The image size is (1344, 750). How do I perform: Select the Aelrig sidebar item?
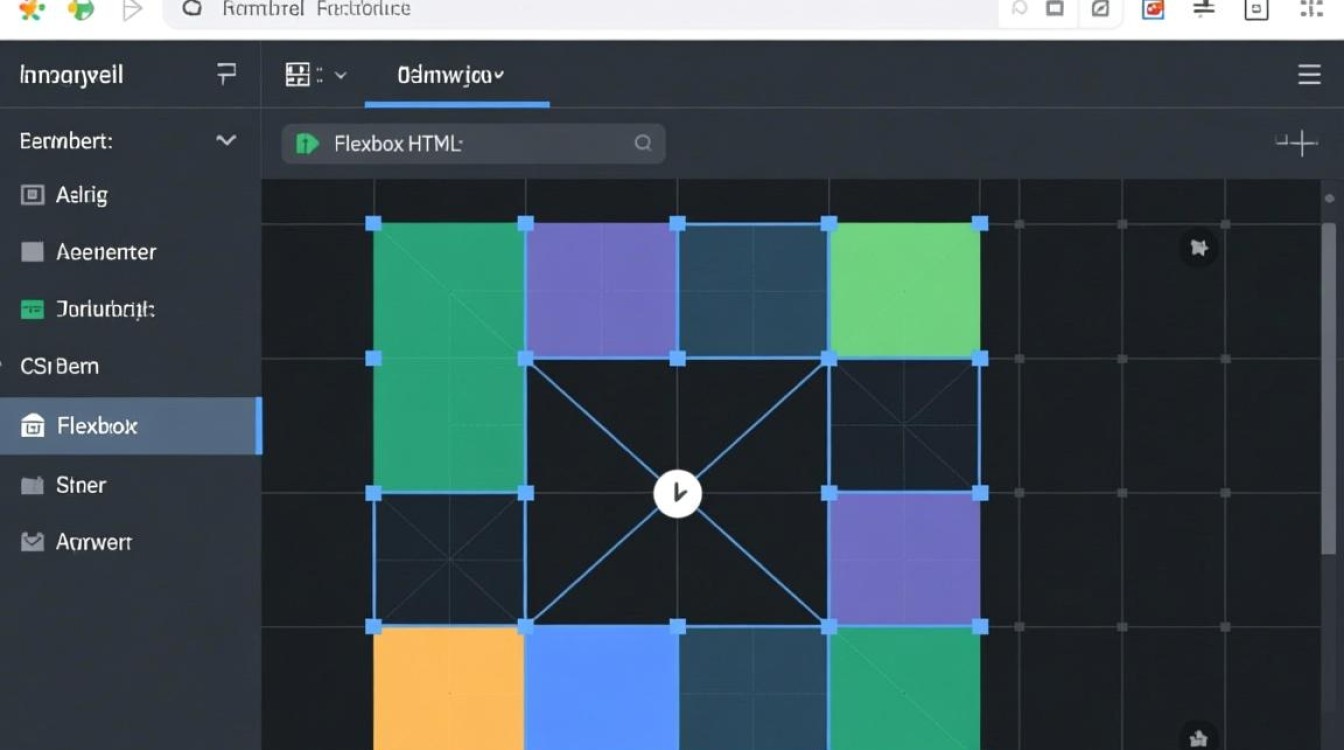81,195
